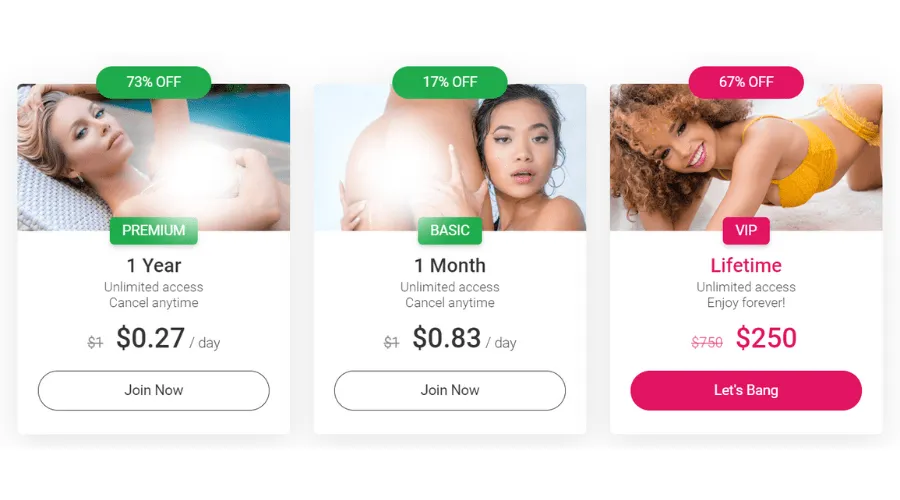Select the green PREMIUM label
The height and width of the screenshot is (500, 900).
153,231
